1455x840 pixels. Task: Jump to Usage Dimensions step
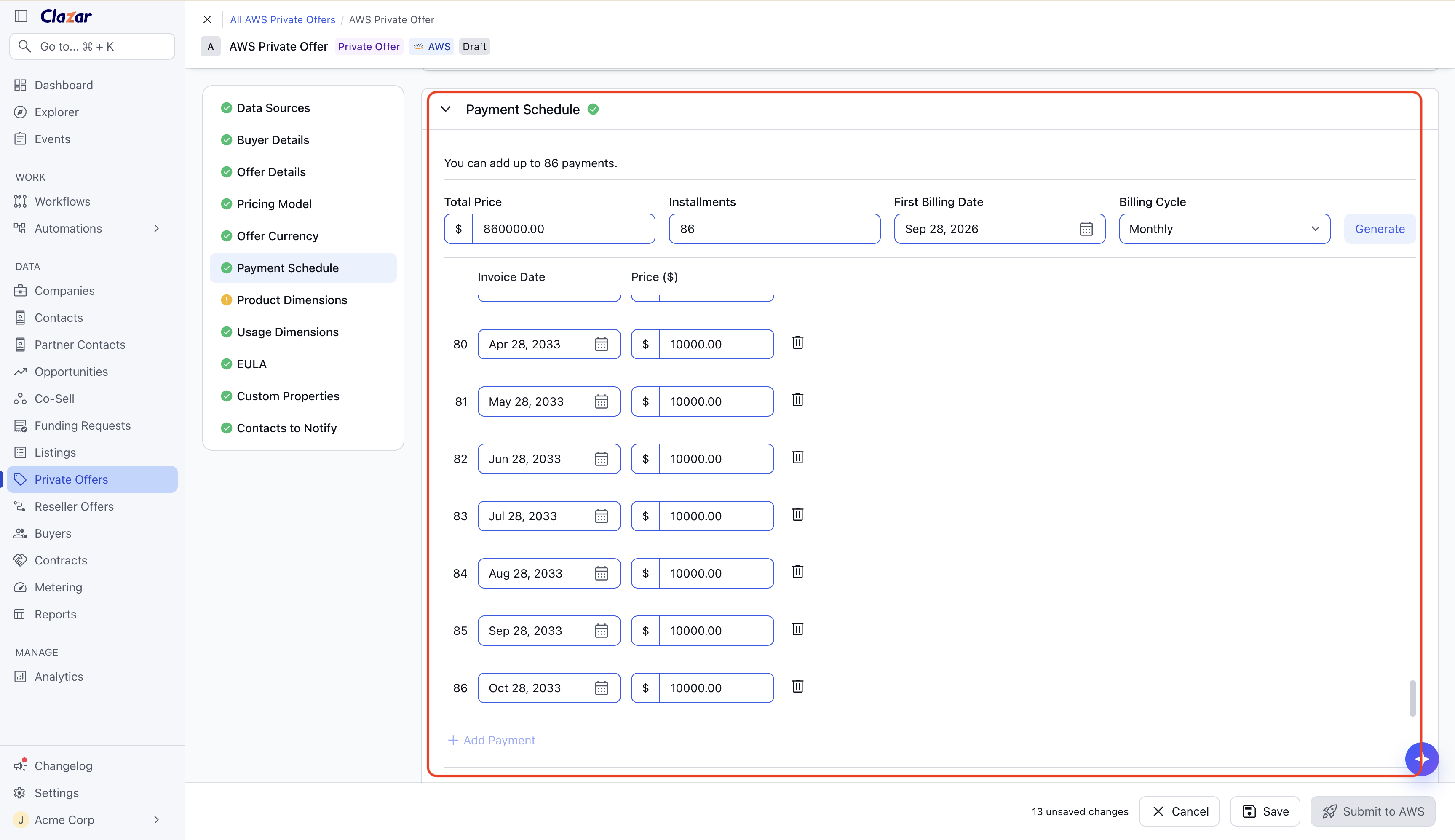click(x=303, y=332)
